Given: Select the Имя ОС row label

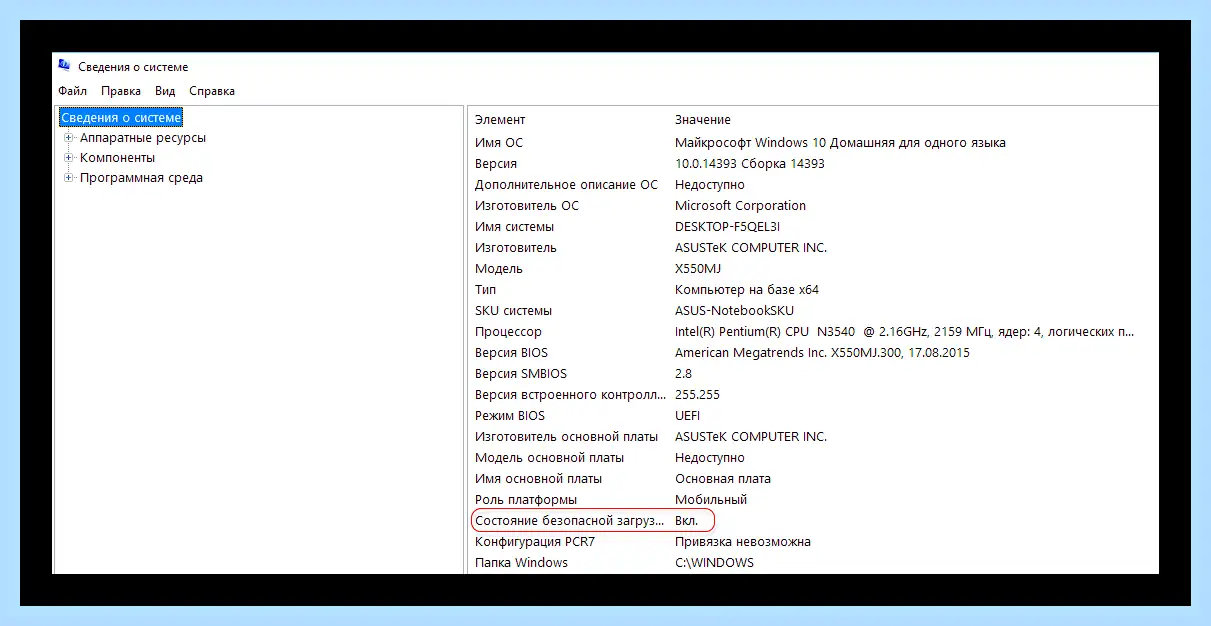Looking at the screenshot, I should [499, 143].
